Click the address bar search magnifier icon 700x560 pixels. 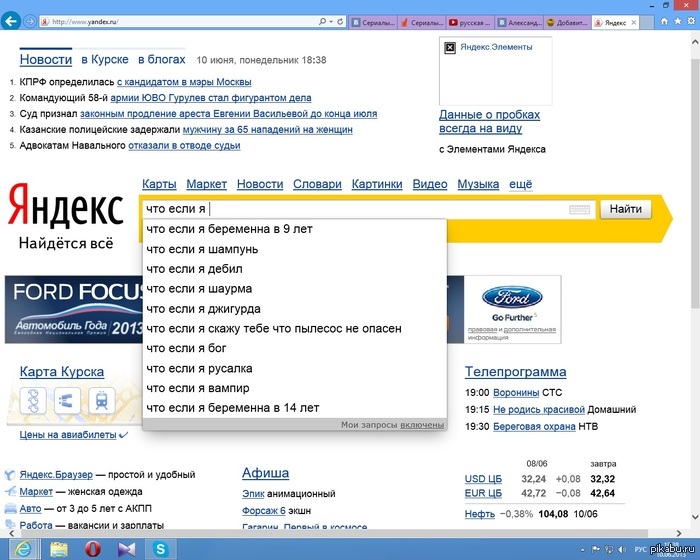[322, 21]
